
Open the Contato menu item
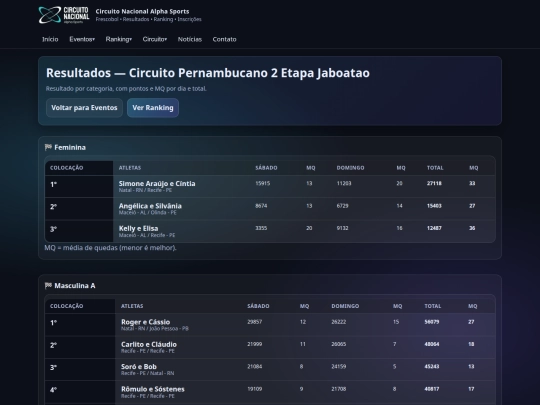pyautogui.click(x=225, y=39)
